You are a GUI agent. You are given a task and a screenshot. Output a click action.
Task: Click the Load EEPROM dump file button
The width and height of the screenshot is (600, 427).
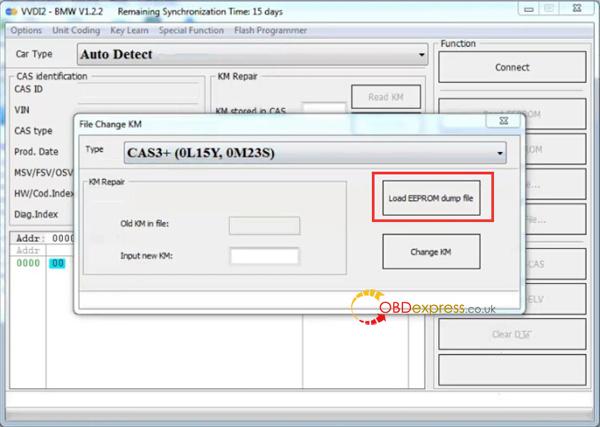coord(431,198)
